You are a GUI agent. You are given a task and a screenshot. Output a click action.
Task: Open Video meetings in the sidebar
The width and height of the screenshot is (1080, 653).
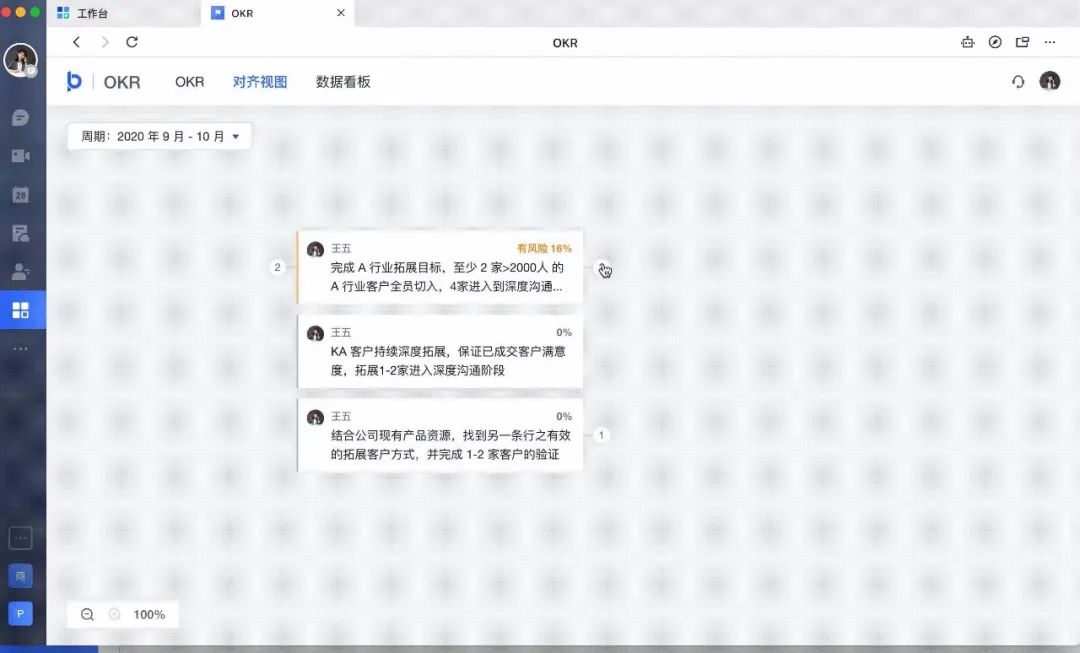pyautogui.click(x=20, y=156)
